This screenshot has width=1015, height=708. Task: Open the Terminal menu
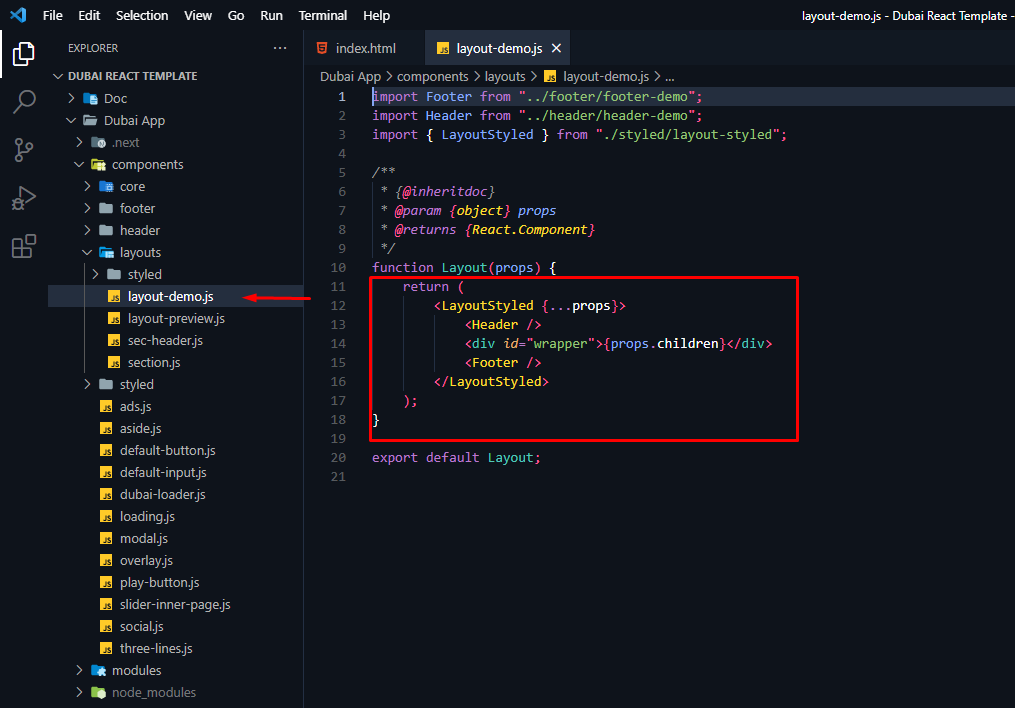pyautogui.click(x=322, y=15)
